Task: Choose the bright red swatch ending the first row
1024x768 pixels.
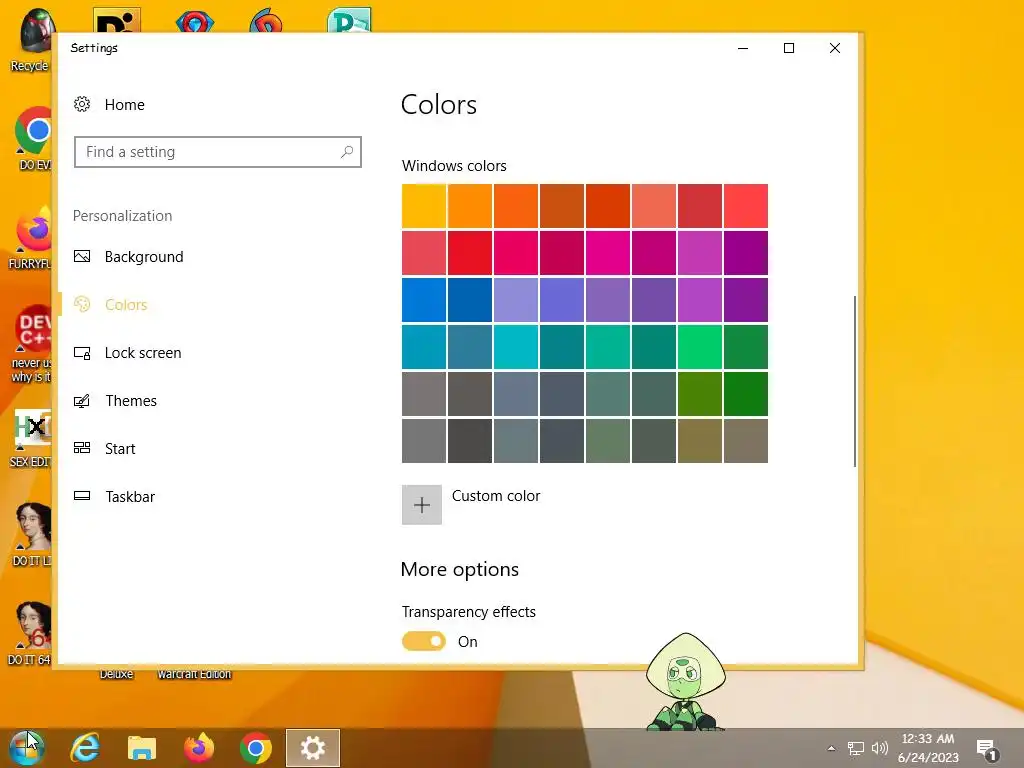Action: [746, 206]
